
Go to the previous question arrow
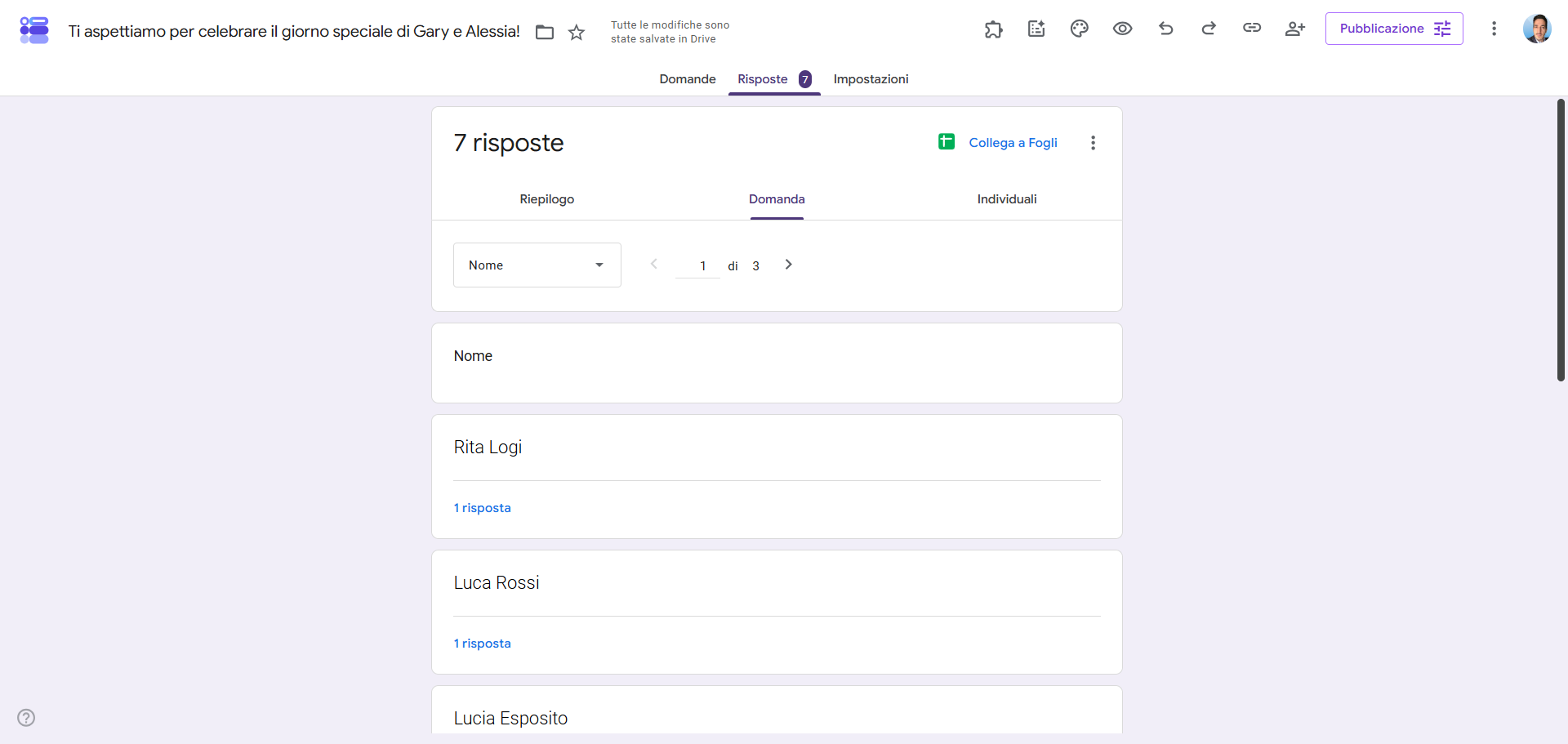pos(653,264)
